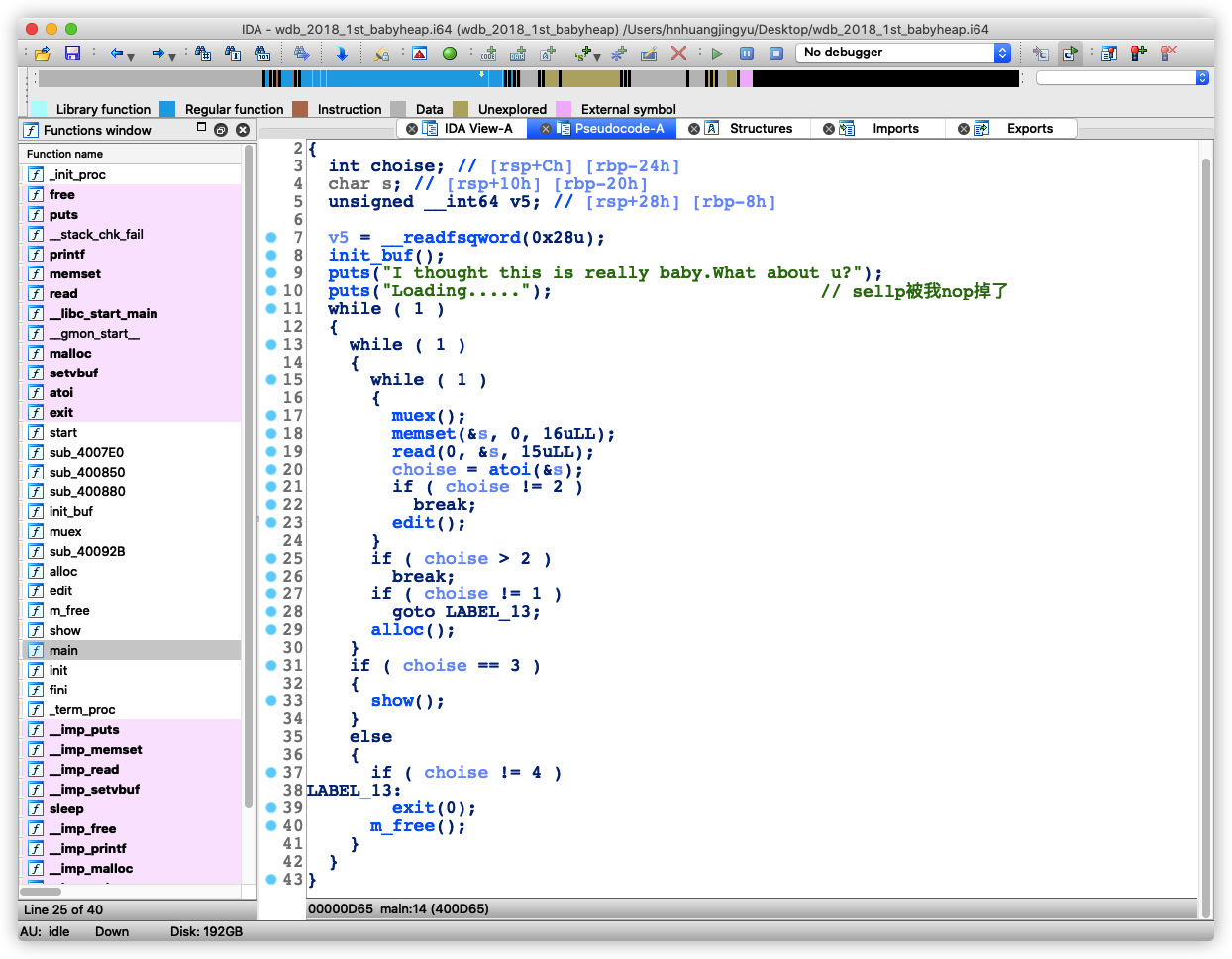Click the red X delete icon
This screenshot has height=959, width=1232.
[678, 53]
